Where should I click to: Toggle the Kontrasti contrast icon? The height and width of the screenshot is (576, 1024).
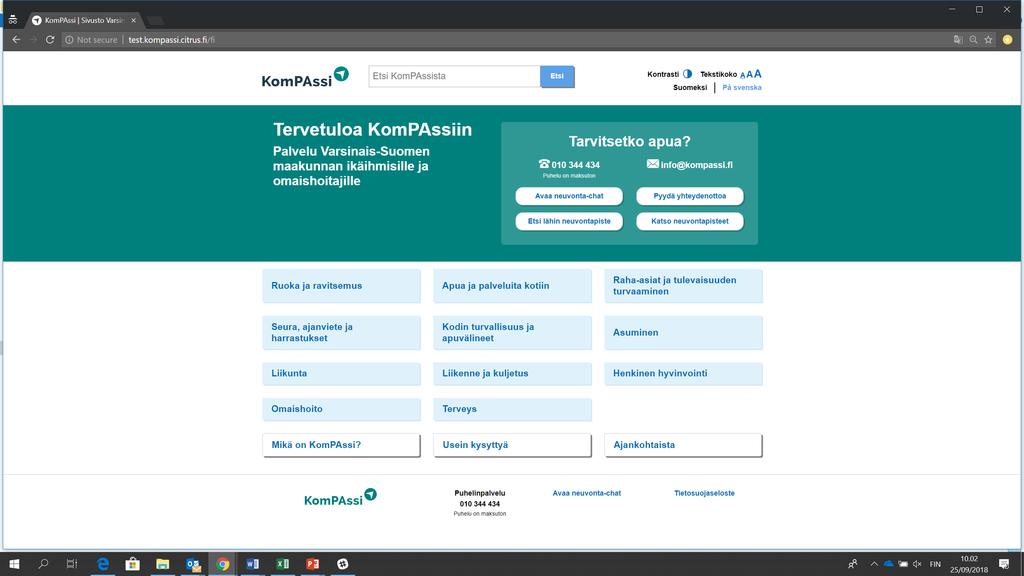pyautogui.click(x=687, y=74)
